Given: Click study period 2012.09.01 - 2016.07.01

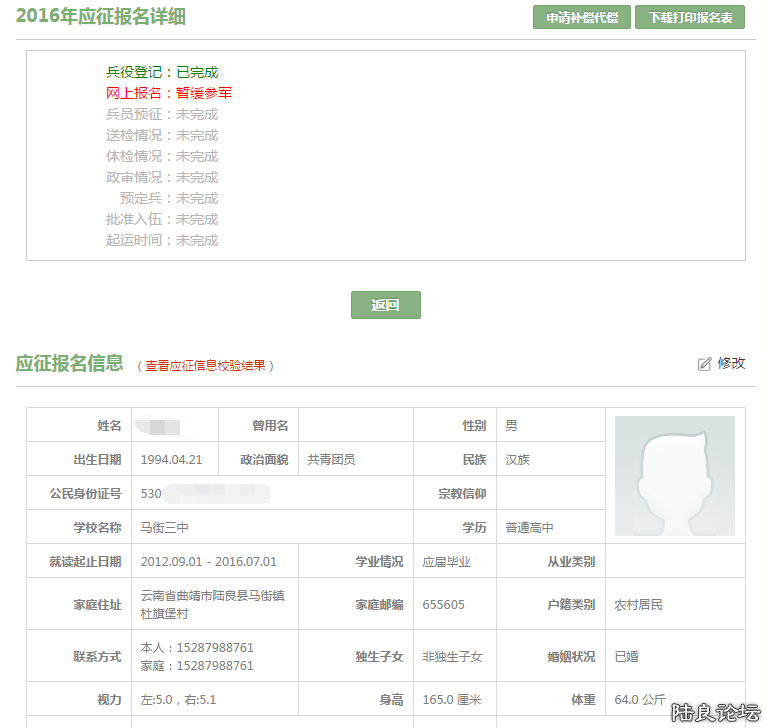Looking at the screenshot, I should (x=208, y=561).
